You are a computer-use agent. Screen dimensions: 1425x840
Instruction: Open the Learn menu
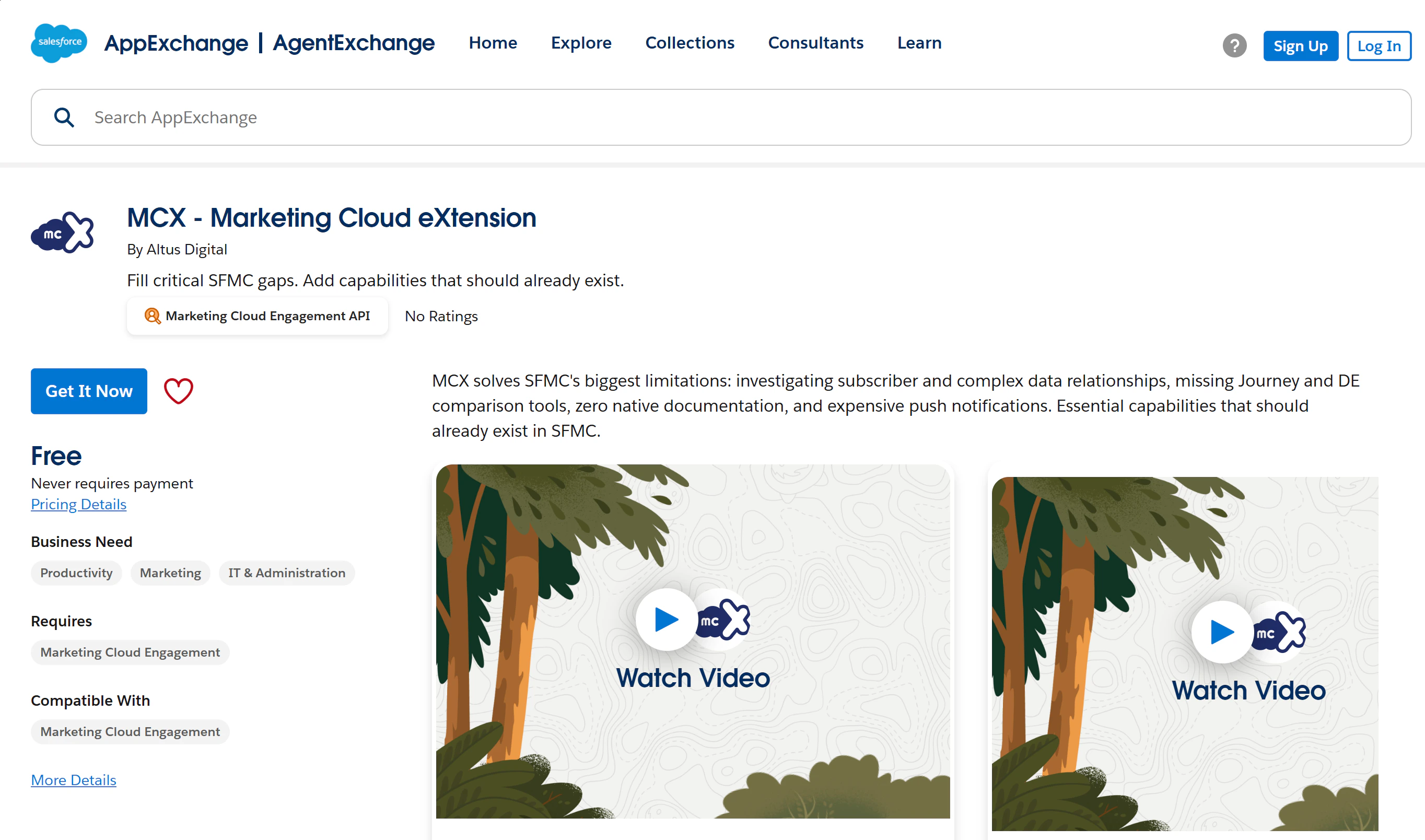(x=919, y=43)
